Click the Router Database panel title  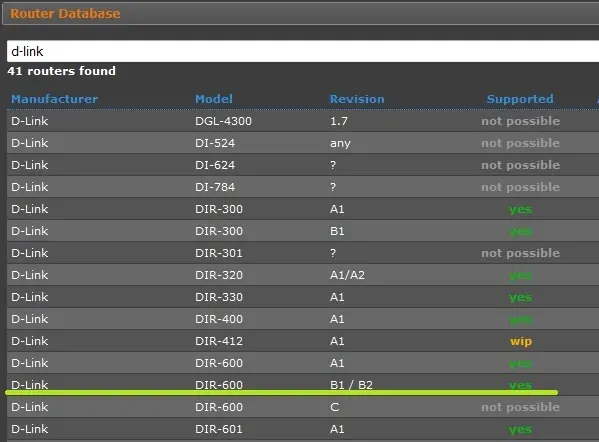tap(65, 14)
